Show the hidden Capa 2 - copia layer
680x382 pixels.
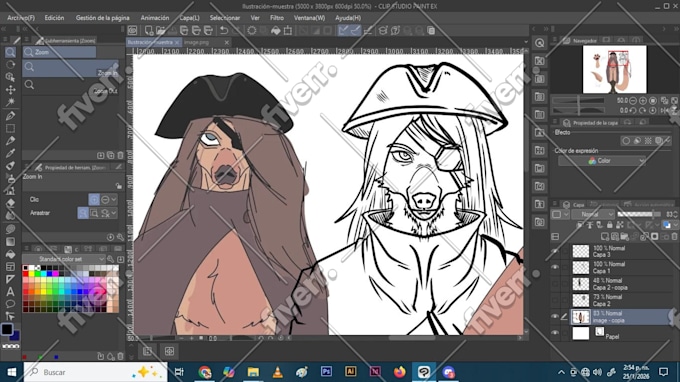[x=555, y=284]
